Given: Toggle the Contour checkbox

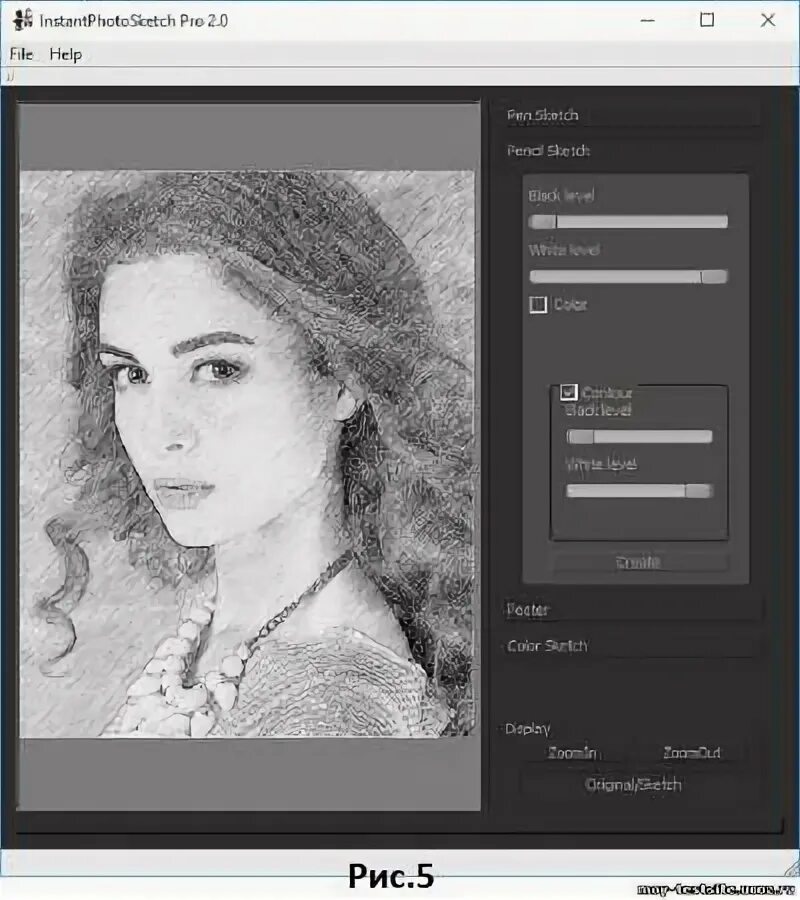Looking at the screenshot, I should [568, 393].
